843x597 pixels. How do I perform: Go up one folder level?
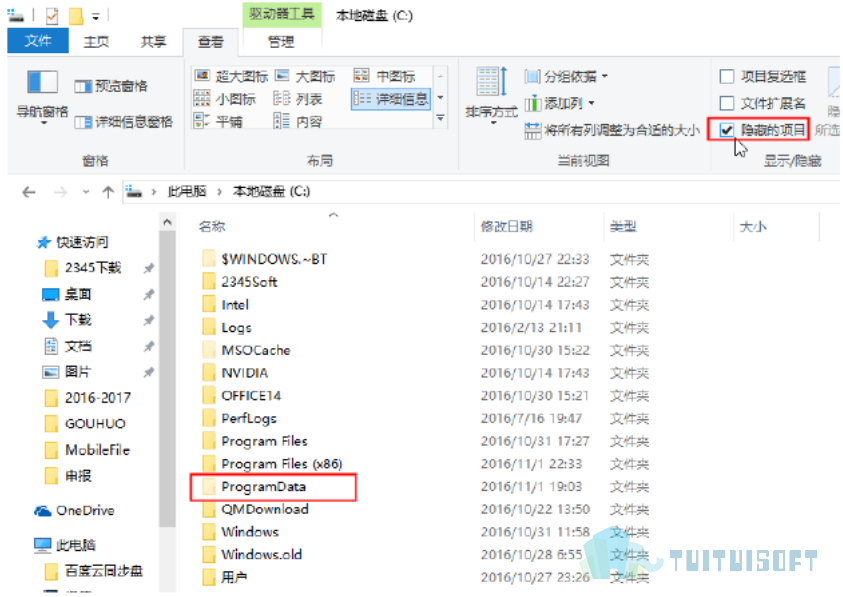pyautogui.click(x=108, y=192)
